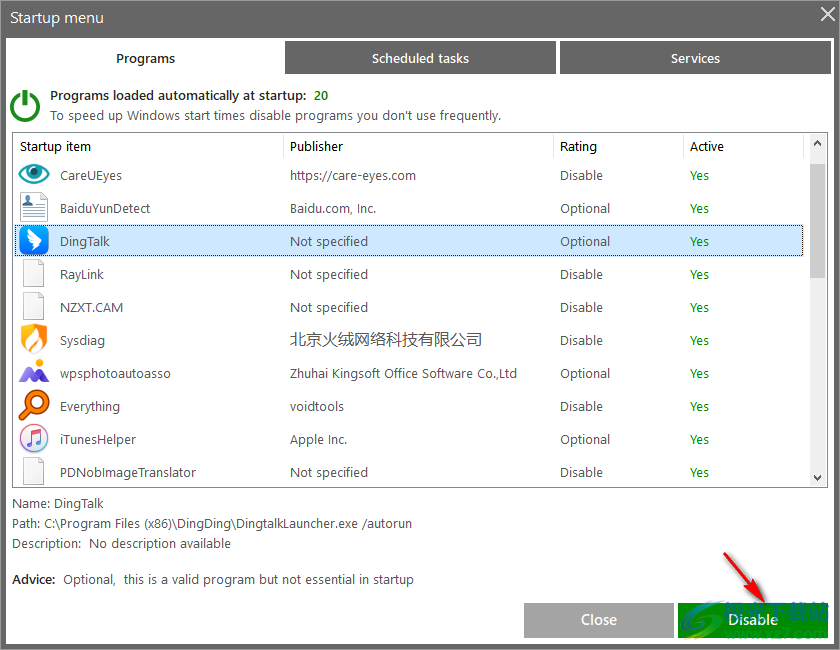Open the Scheduled tasks tab
Image resolution: width=840 pixels, height=650 pixels.
pyautogui.click(x=420, y=58)
